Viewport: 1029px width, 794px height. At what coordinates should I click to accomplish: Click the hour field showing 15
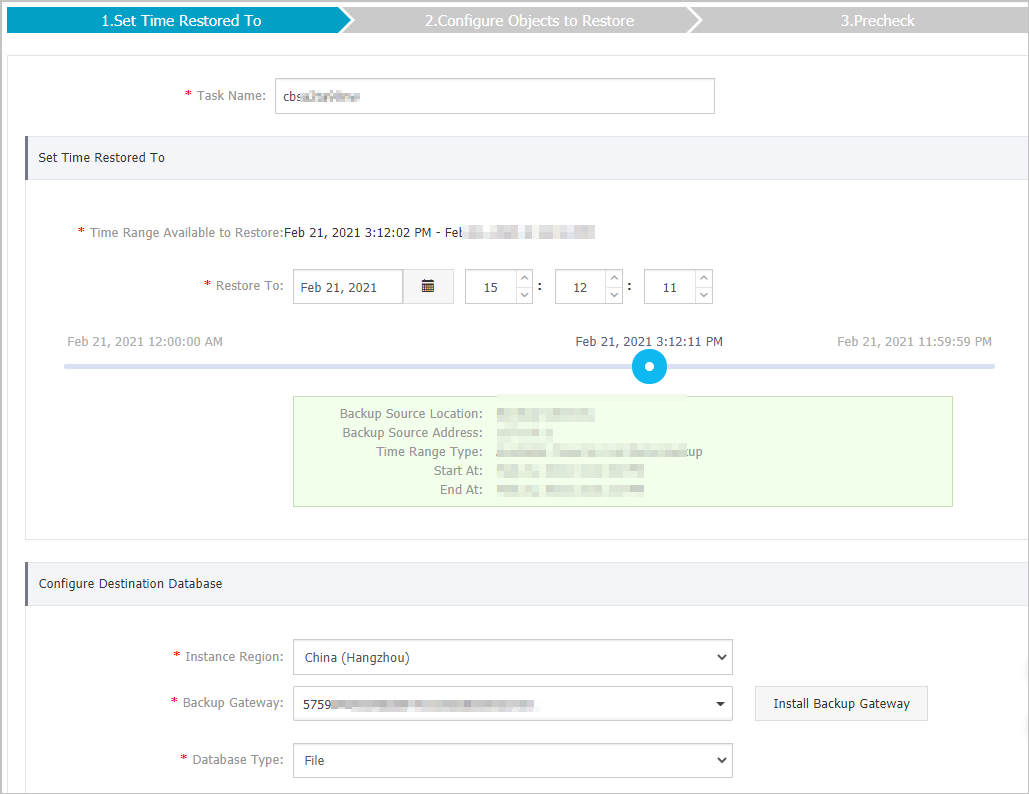(491, 287)
